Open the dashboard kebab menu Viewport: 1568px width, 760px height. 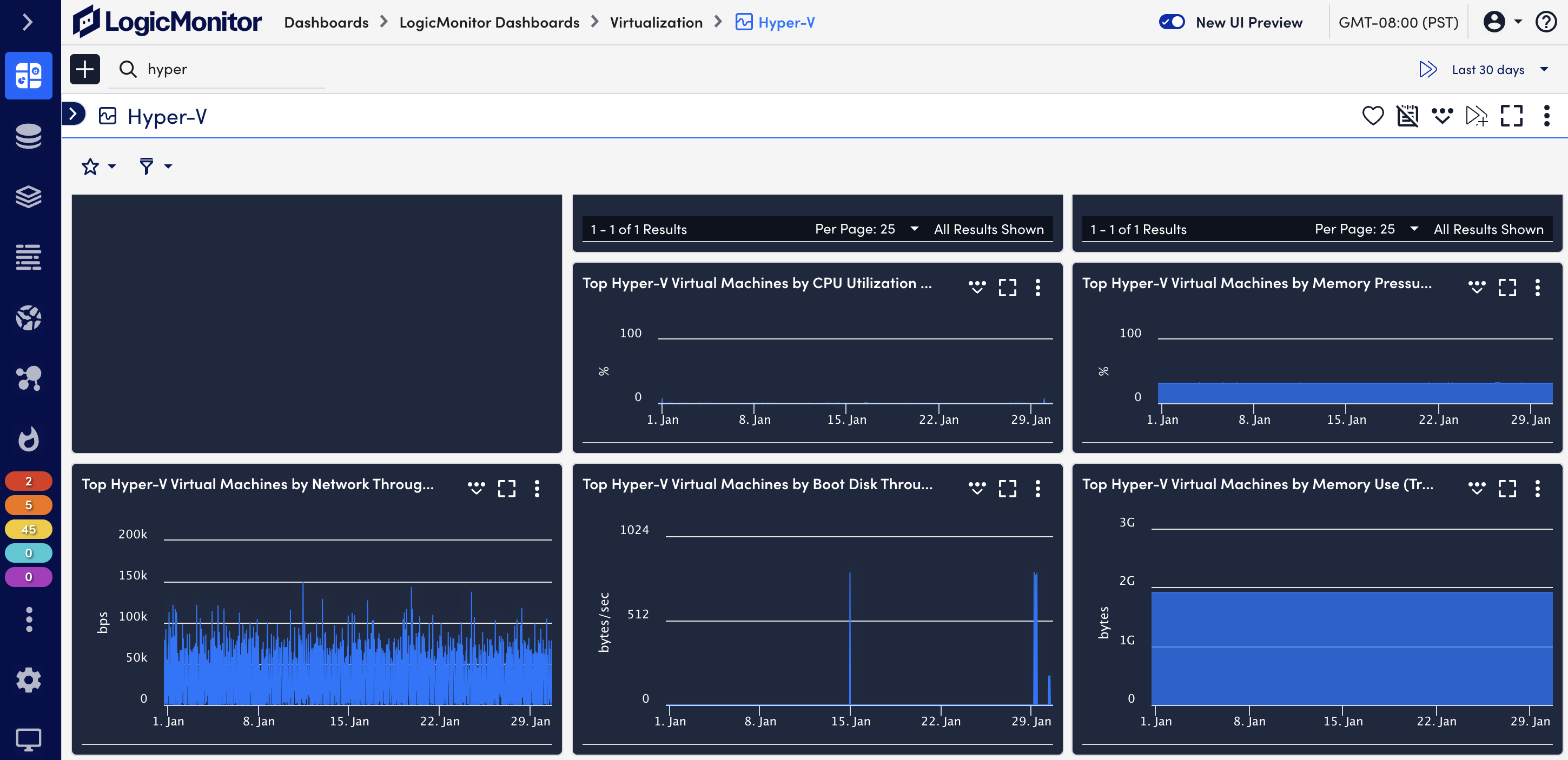pos(1547,116)
